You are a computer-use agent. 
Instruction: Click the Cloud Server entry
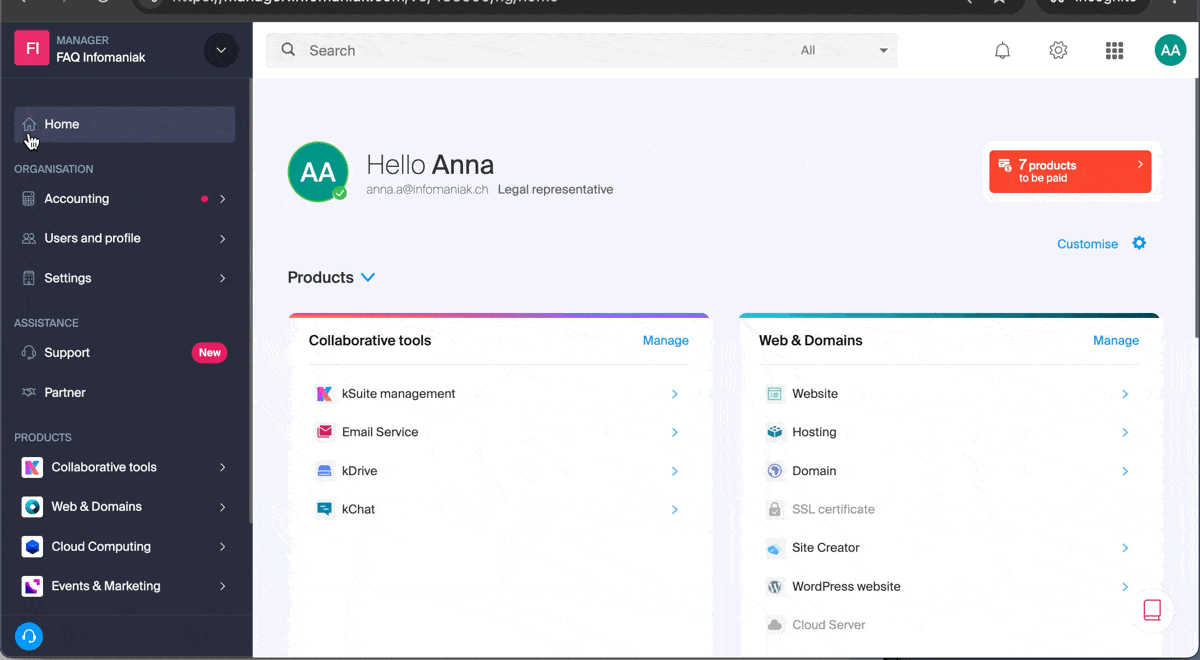828,625
